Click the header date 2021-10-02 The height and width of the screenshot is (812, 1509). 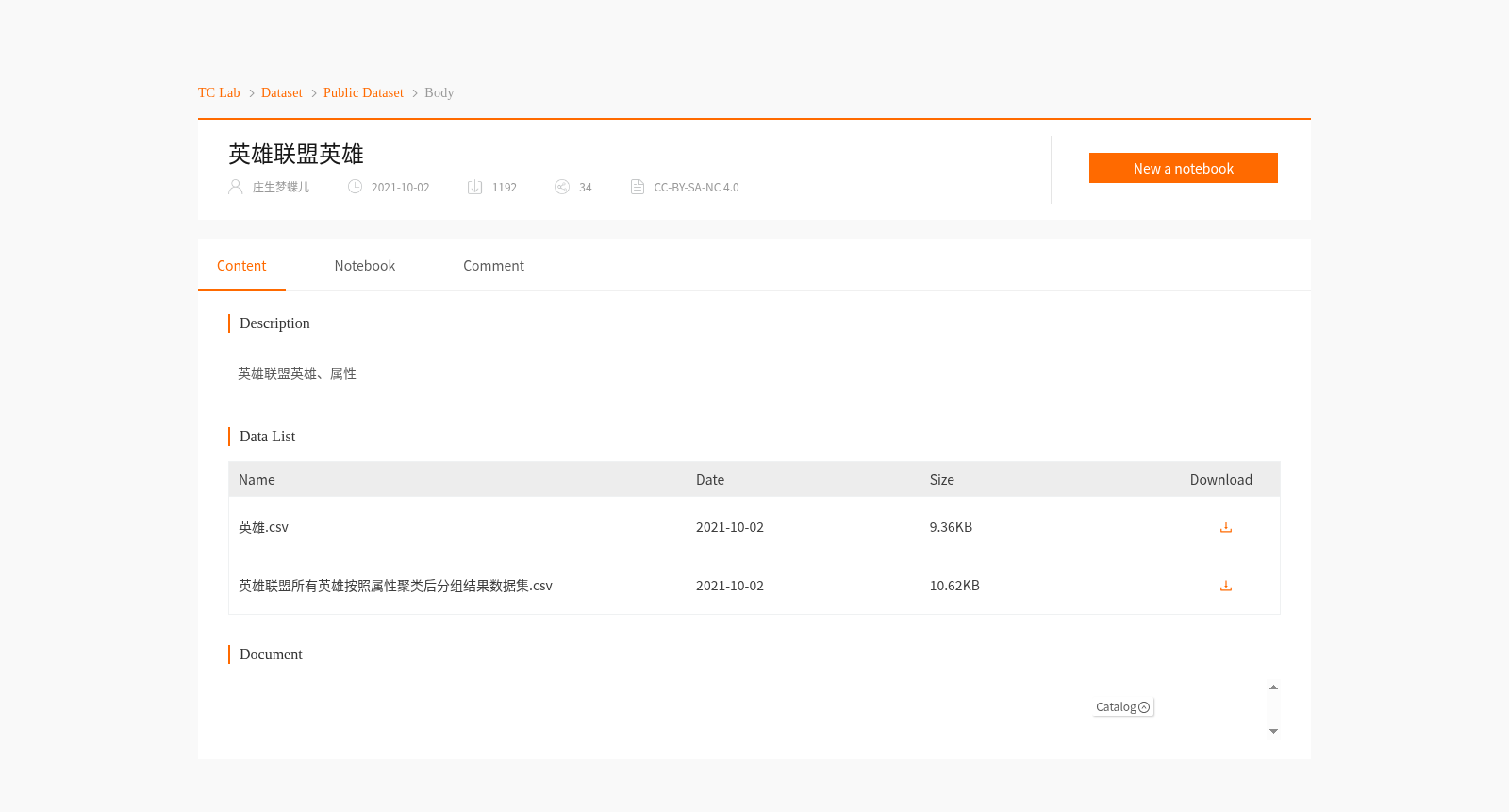tap(400, 188)
